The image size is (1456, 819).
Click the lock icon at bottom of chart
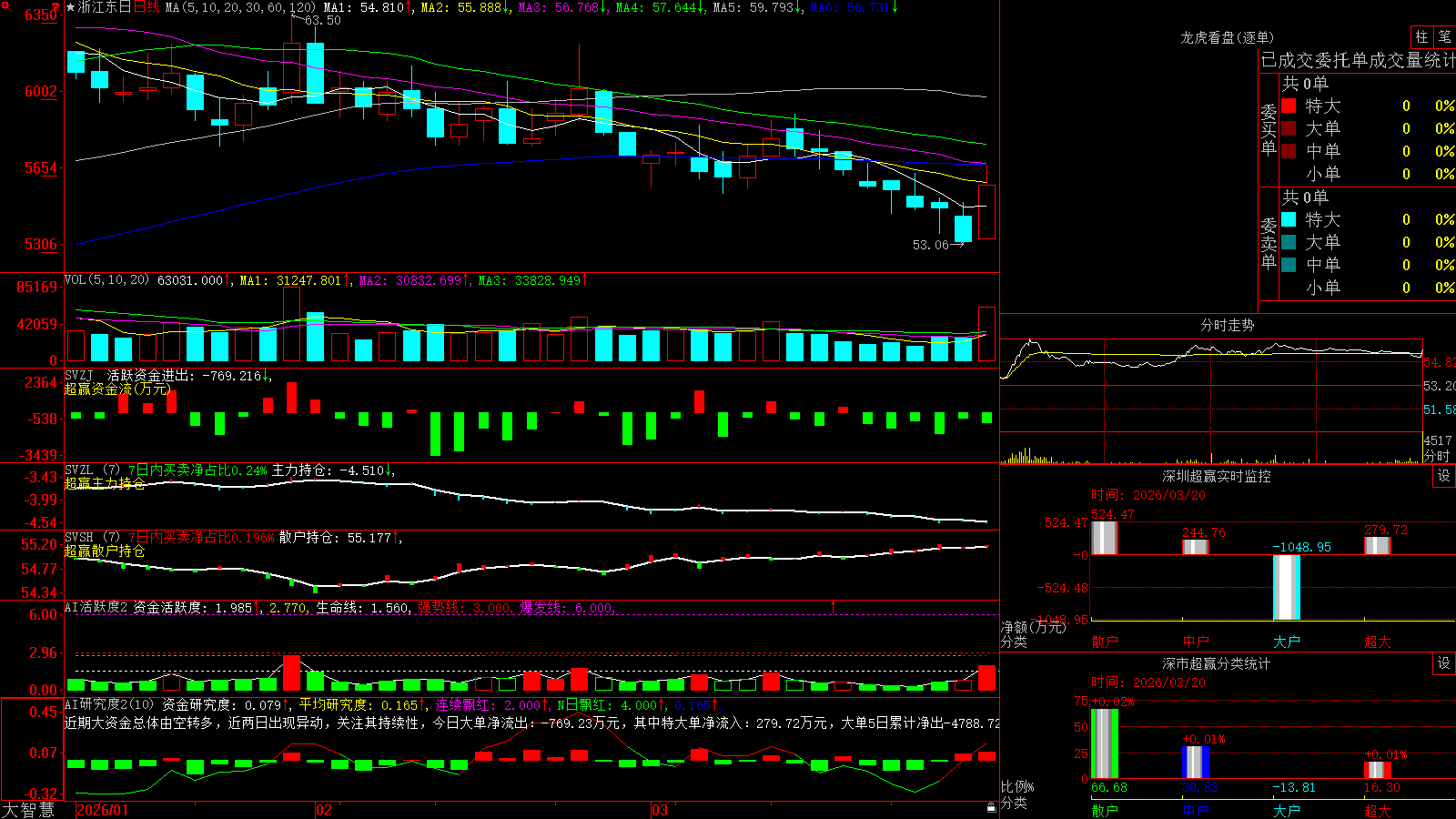tap(991, 807)
